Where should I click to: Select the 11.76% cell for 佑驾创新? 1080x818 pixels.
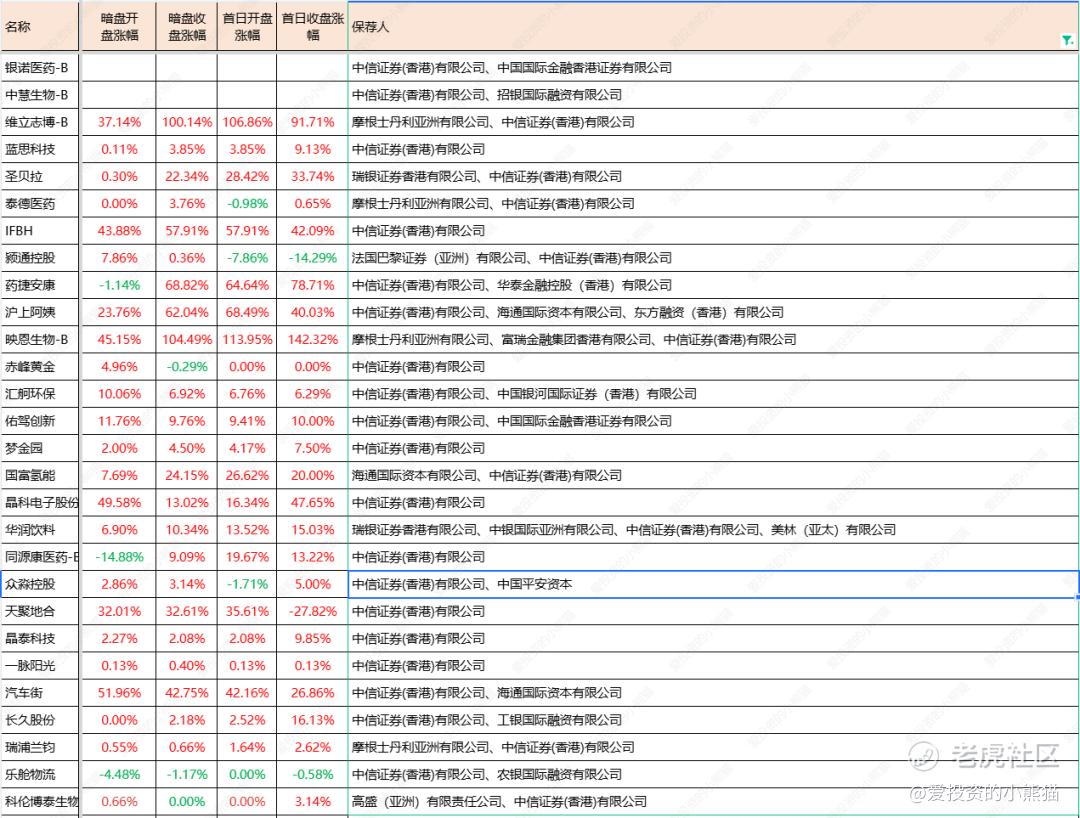point(118,421)
